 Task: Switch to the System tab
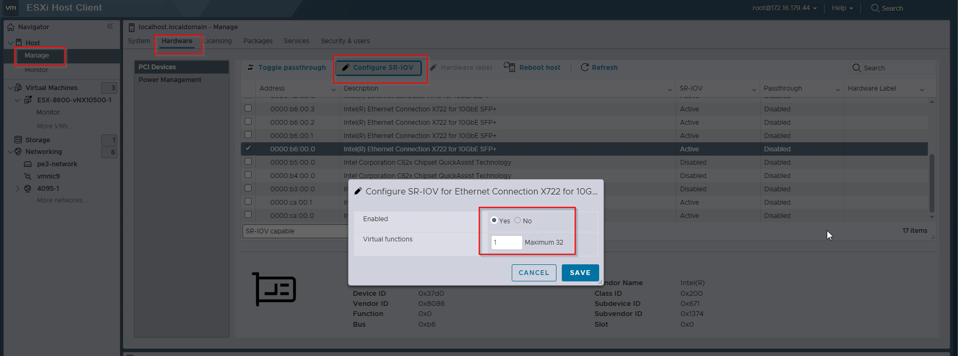(x=139, y=41)
